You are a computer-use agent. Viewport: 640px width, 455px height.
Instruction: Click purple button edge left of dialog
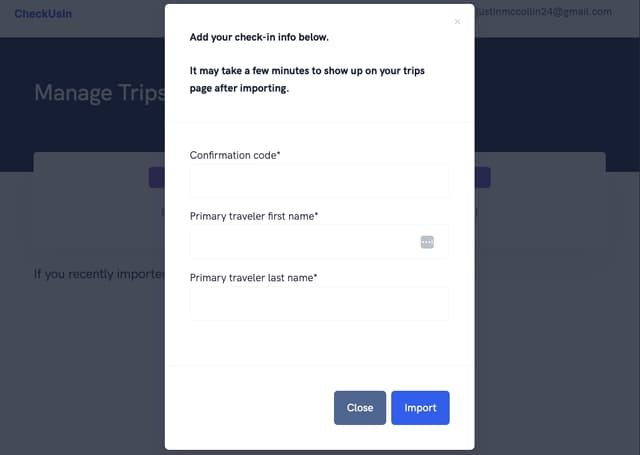tap(157, 178)
